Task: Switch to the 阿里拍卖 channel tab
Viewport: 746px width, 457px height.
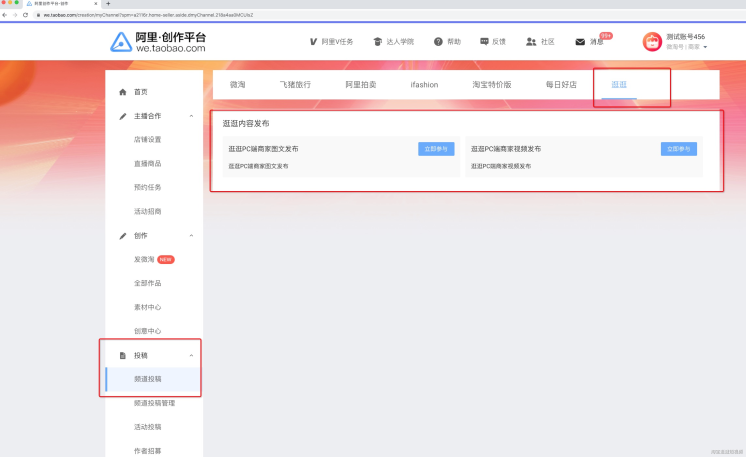Action: click(x=360, y=85)
